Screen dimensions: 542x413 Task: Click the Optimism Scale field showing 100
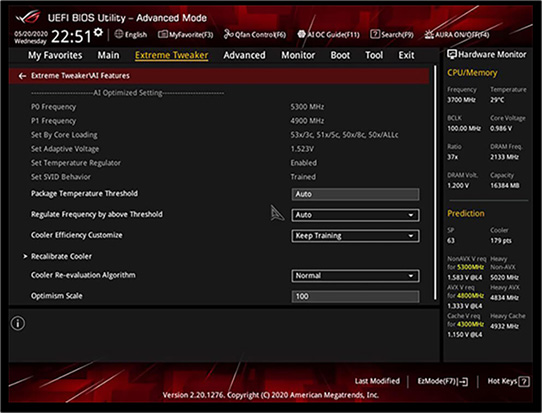(355, 297)
